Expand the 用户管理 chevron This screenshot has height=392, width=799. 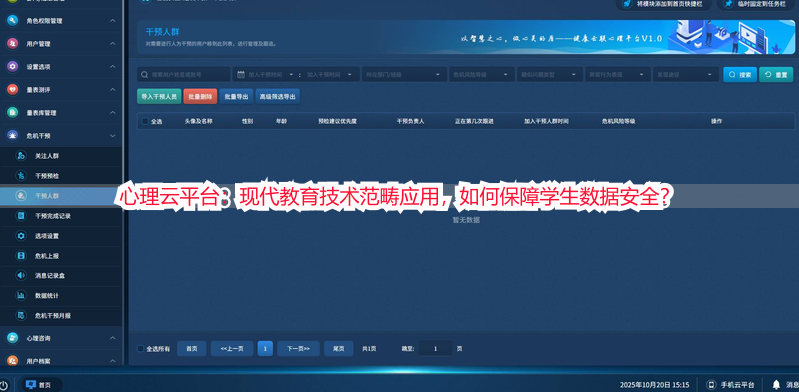(113, 44)
